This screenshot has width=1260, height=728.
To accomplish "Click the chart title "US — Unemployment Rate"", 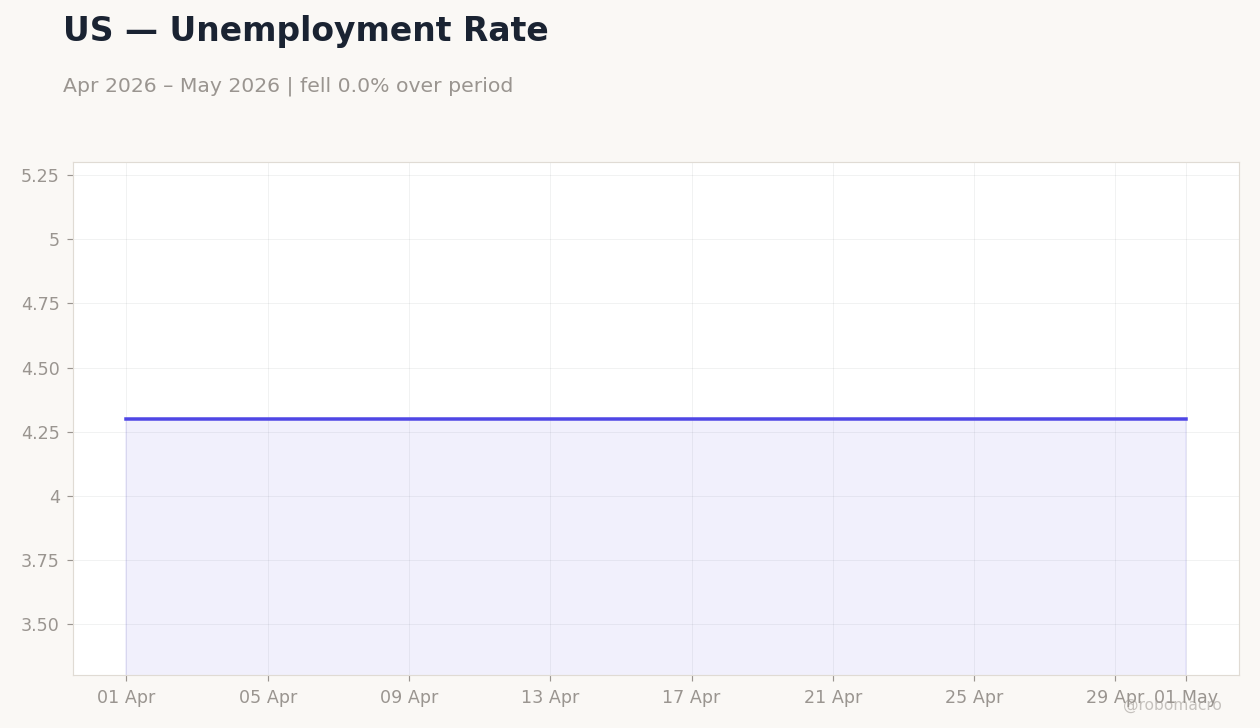I will [305, 31].
